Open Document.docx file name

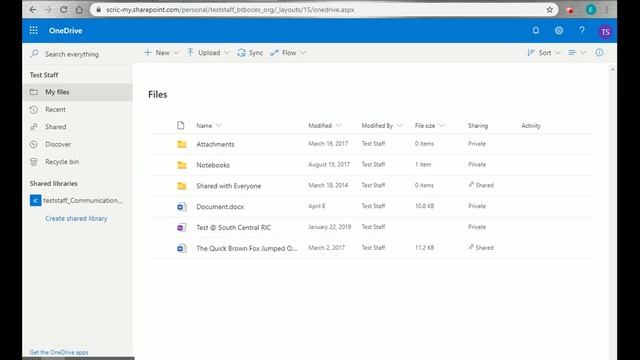[220, 207]
